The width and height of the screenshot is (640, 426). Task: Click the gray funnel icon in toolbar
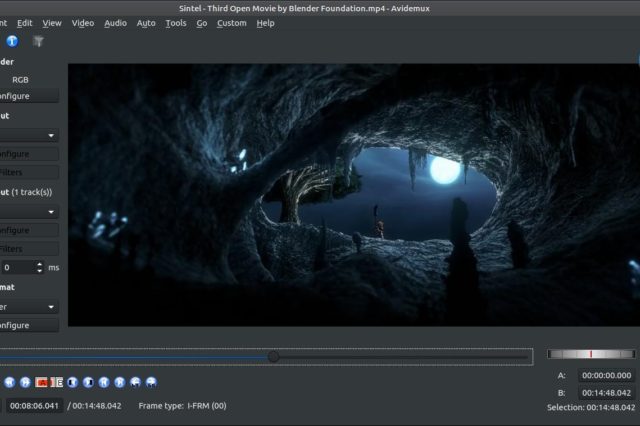[x=38, y=41]
